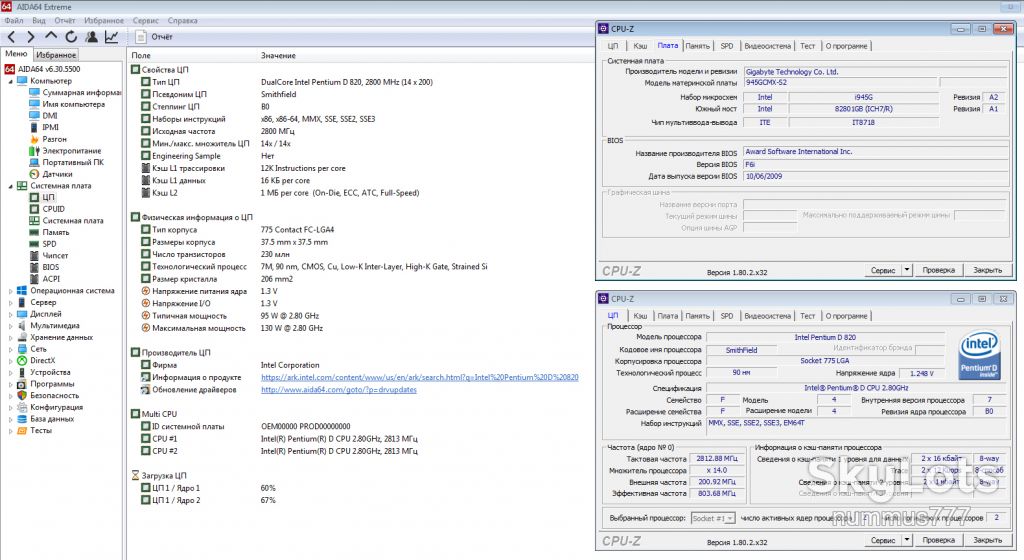Open the graph chart toolbar icon
Image resolution: width=1024 pixels, height=560 pixels.
click(112, 37)
